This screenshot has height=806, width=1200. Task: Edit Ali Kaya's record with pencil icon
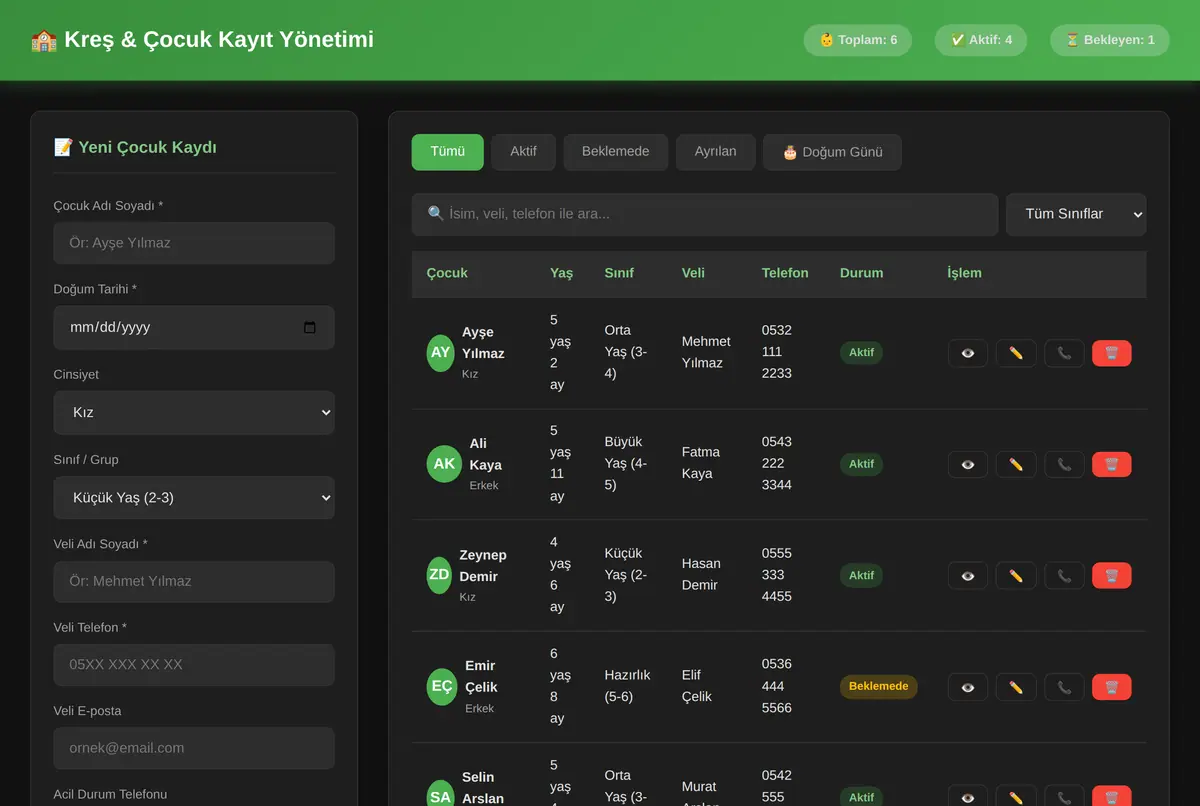pyautogui.click(x=1016, y=464)
